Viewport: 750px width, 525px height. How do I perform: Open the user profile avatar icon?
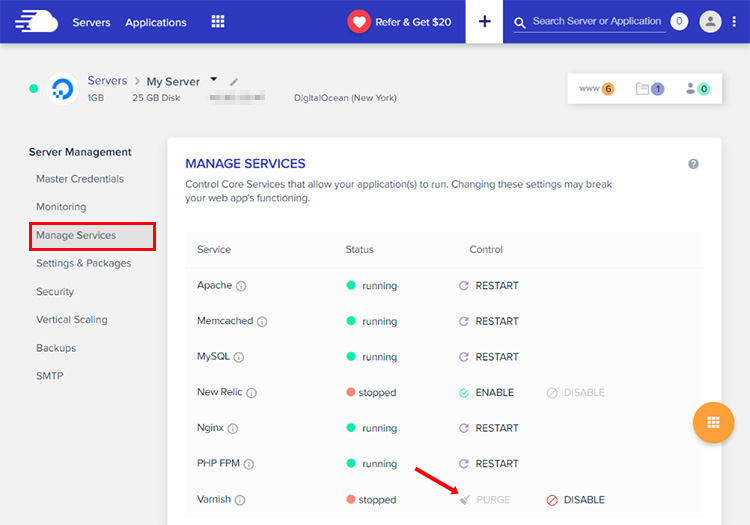tap(710, 22)
